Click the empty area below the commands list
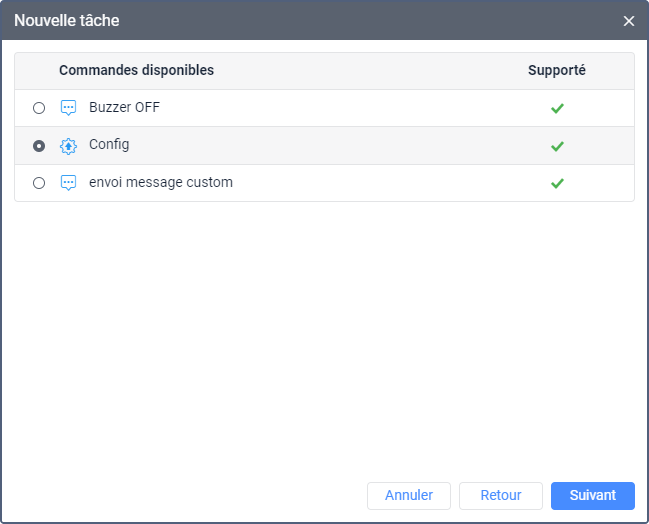Screen dimensions: 649x524 coord(324,339)
